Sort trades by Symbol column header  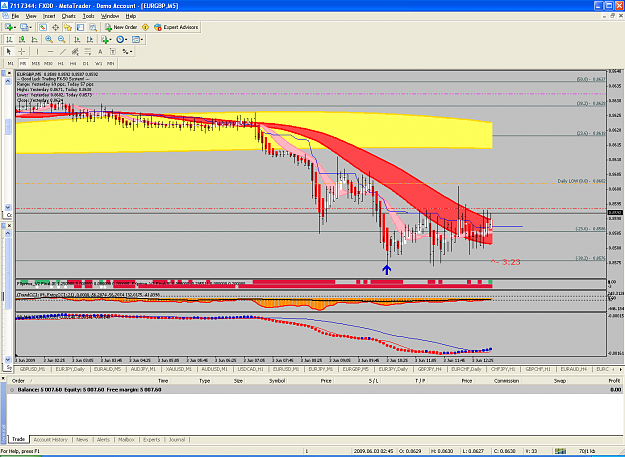pos(277,381)
